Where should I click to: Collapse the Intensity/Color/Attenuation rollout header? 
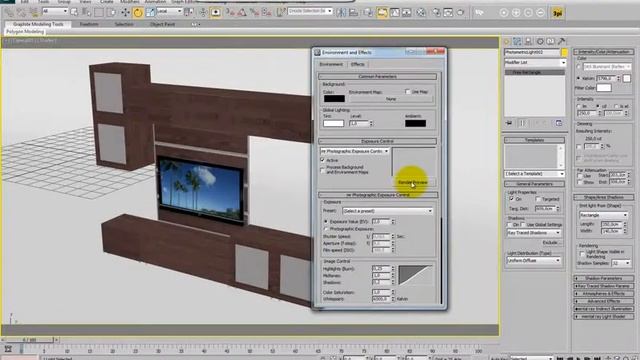(604, 52)
